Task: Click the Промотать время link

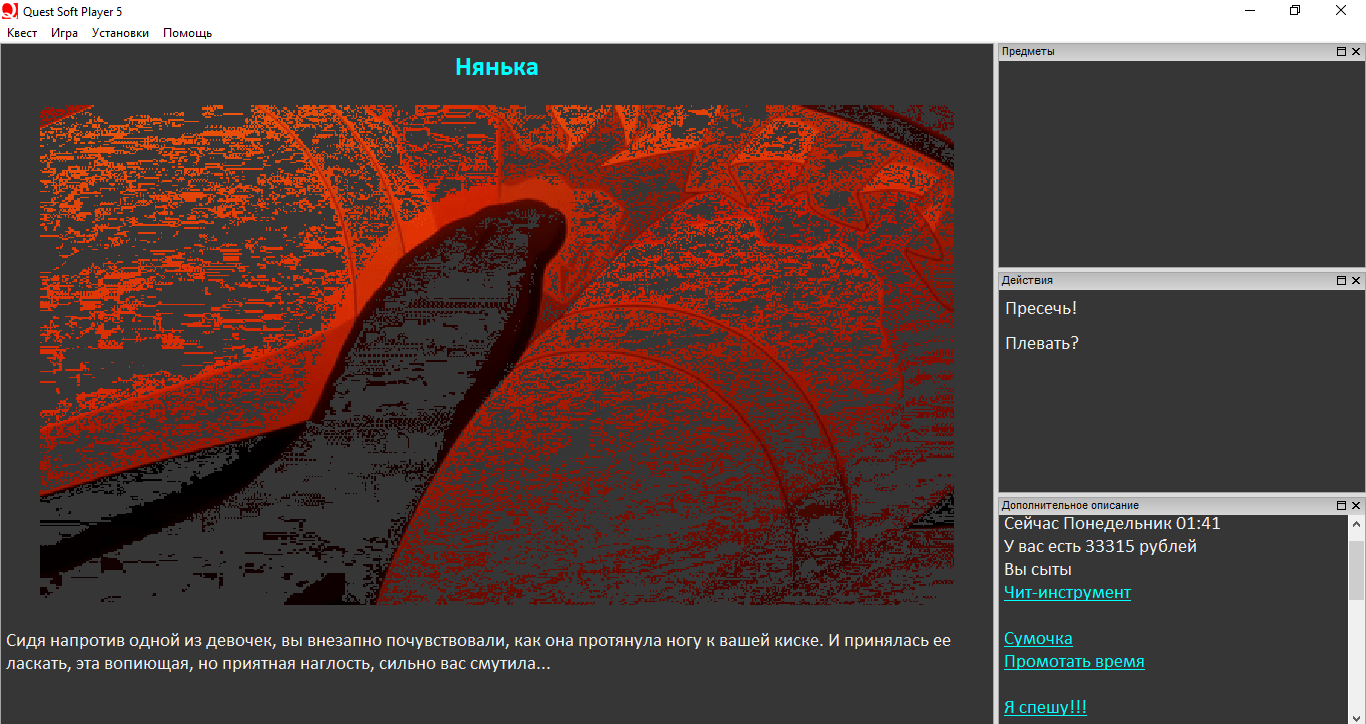Action: (1074, 662)
